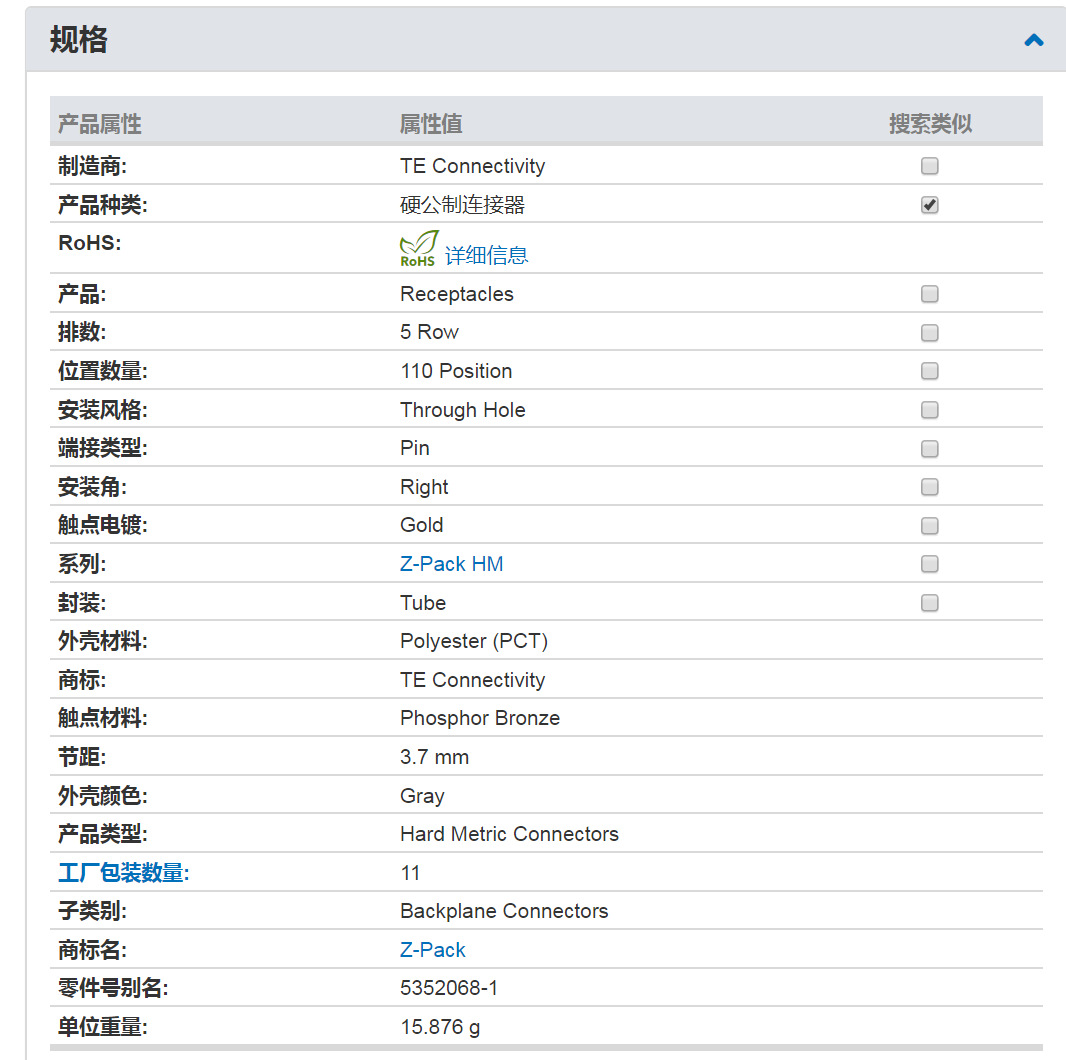Click the 硬公制连接器 value
Viewport: 1066px width, 1060px height.
tap(462, 205)
